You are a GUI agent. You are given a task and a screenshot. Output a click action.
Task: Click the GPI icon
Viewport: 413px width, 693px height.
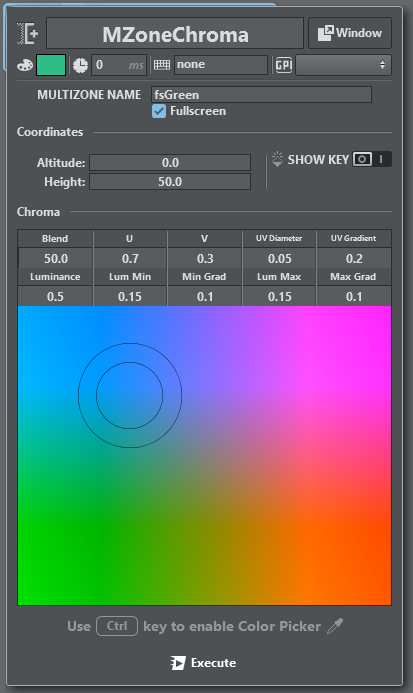[283, 65]
